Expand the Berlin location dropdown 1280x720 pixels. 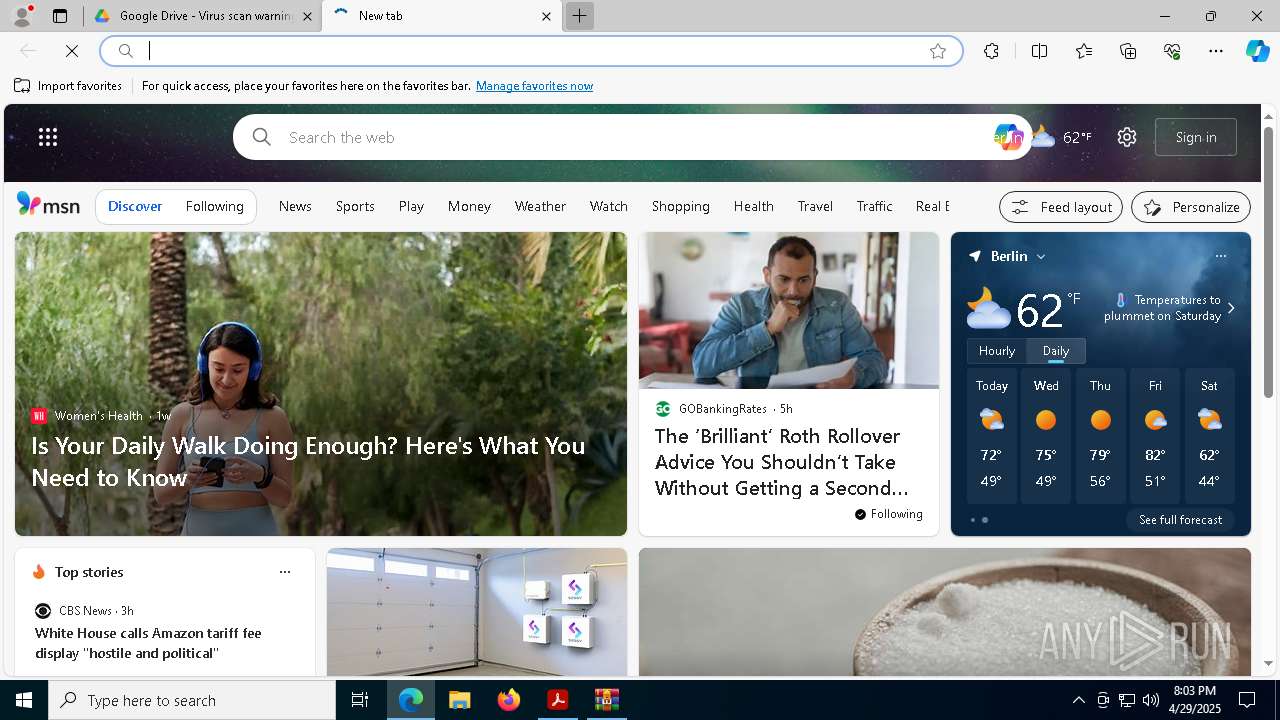(x=1041, y=257)
